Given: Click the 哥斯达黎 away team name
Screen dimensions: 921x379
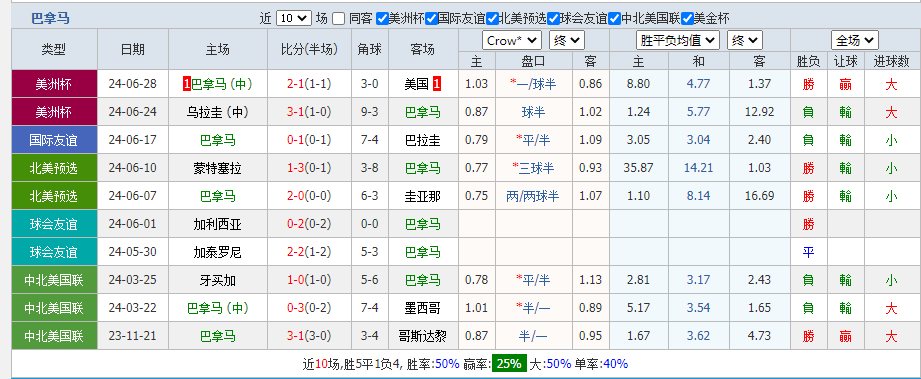Looking at the screenshot, I should tap(423, 336).
